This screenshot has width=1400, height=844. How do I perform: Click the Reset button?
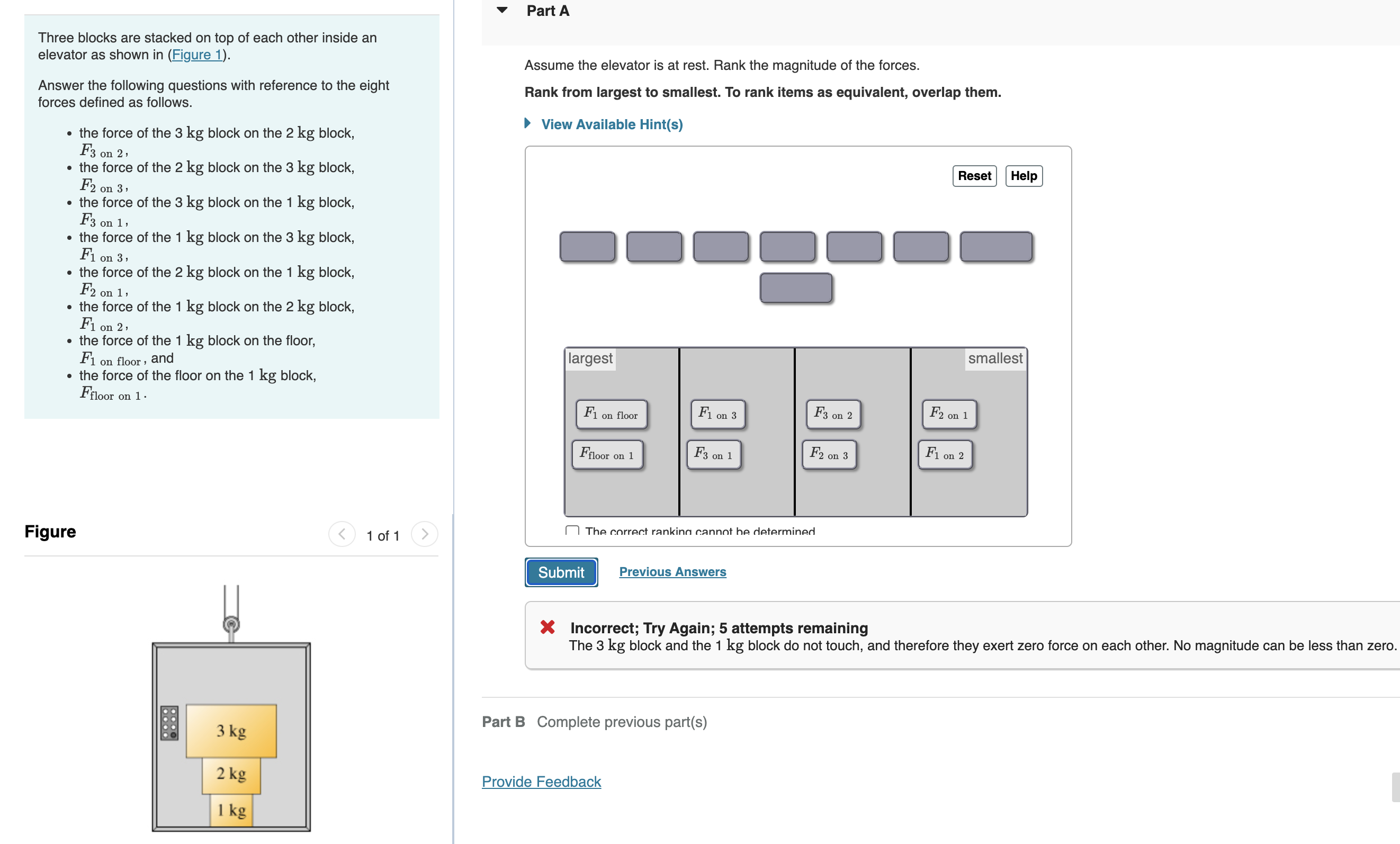click(974, 176)
